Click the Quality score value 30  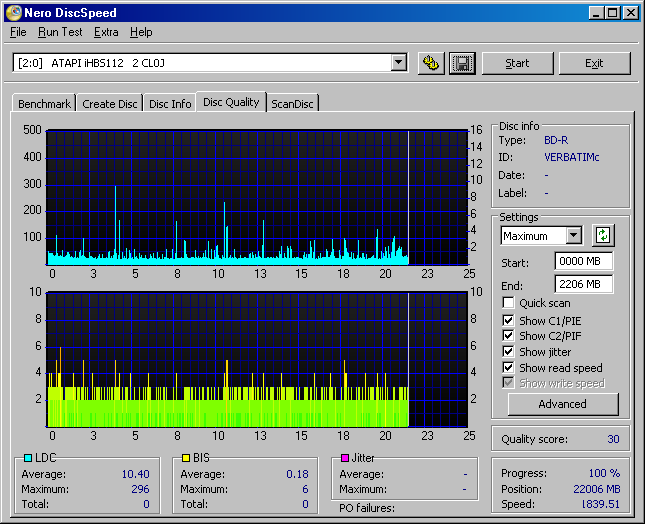click(613, 439)
